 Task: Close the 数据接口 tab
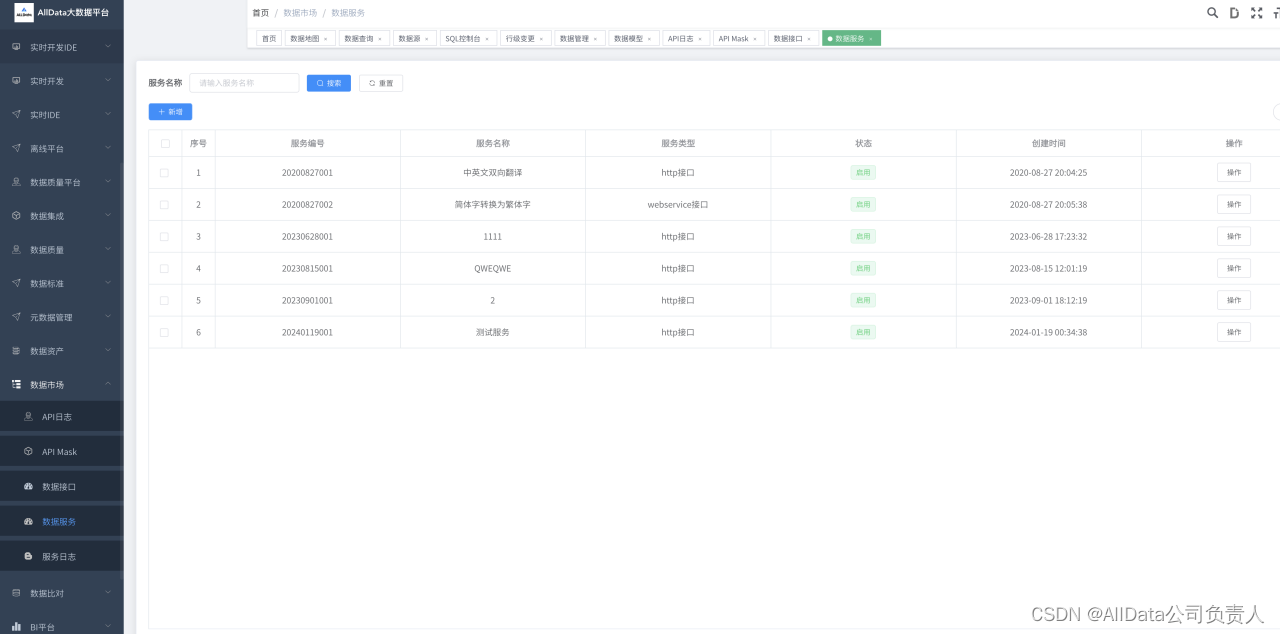coord(809,39)
